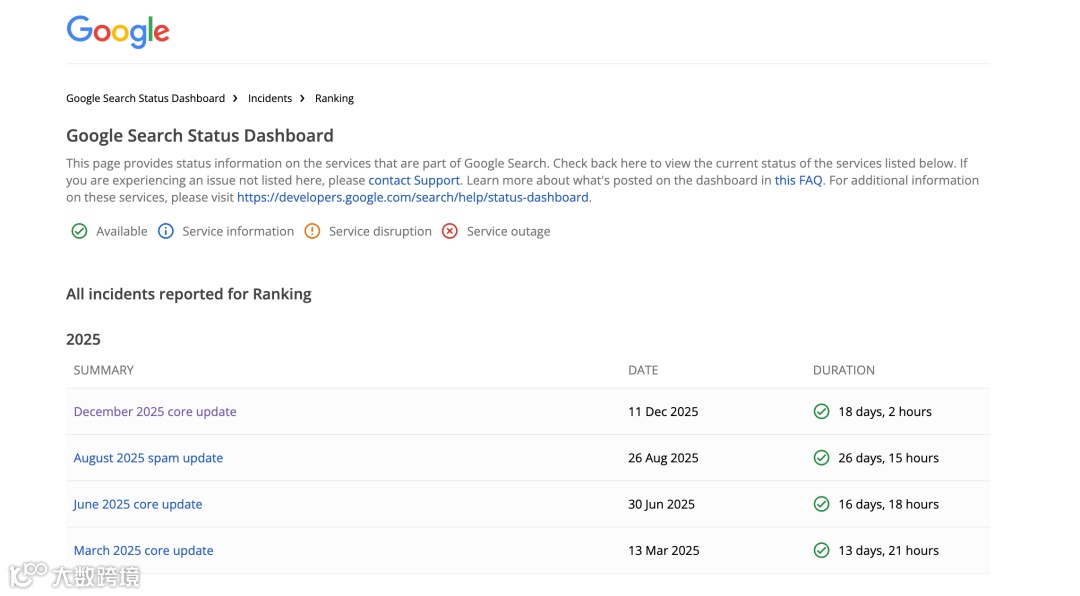Select the Ranking breadcrumb item
This screenshot has width=1080, height=596.
[334, 98]
